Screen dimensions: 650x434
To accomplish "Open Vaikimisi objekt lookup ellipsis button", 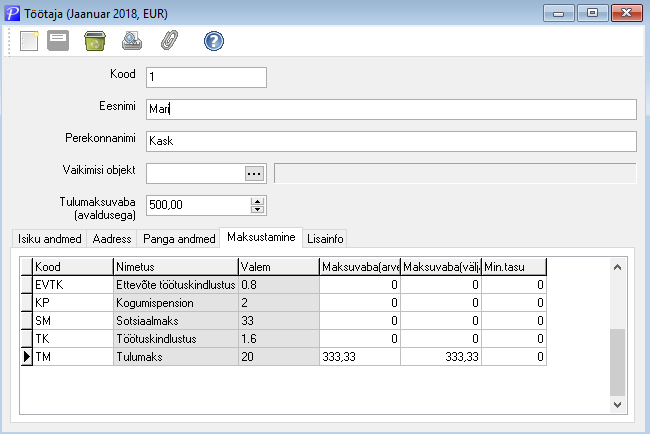I will [x=254, y=174].
